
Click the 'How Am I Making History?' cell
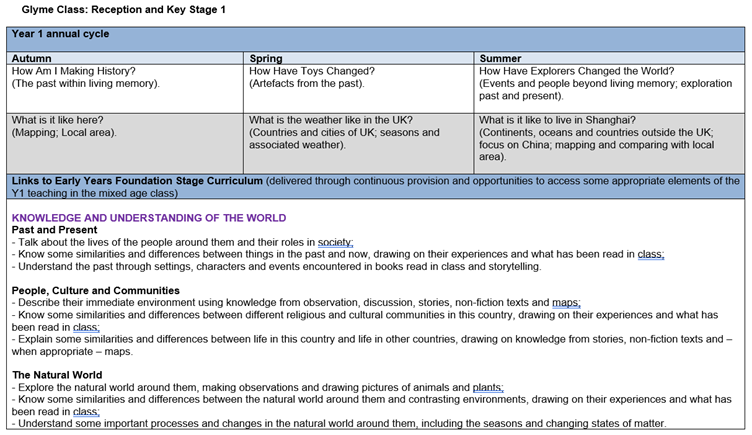pos(73,71)
